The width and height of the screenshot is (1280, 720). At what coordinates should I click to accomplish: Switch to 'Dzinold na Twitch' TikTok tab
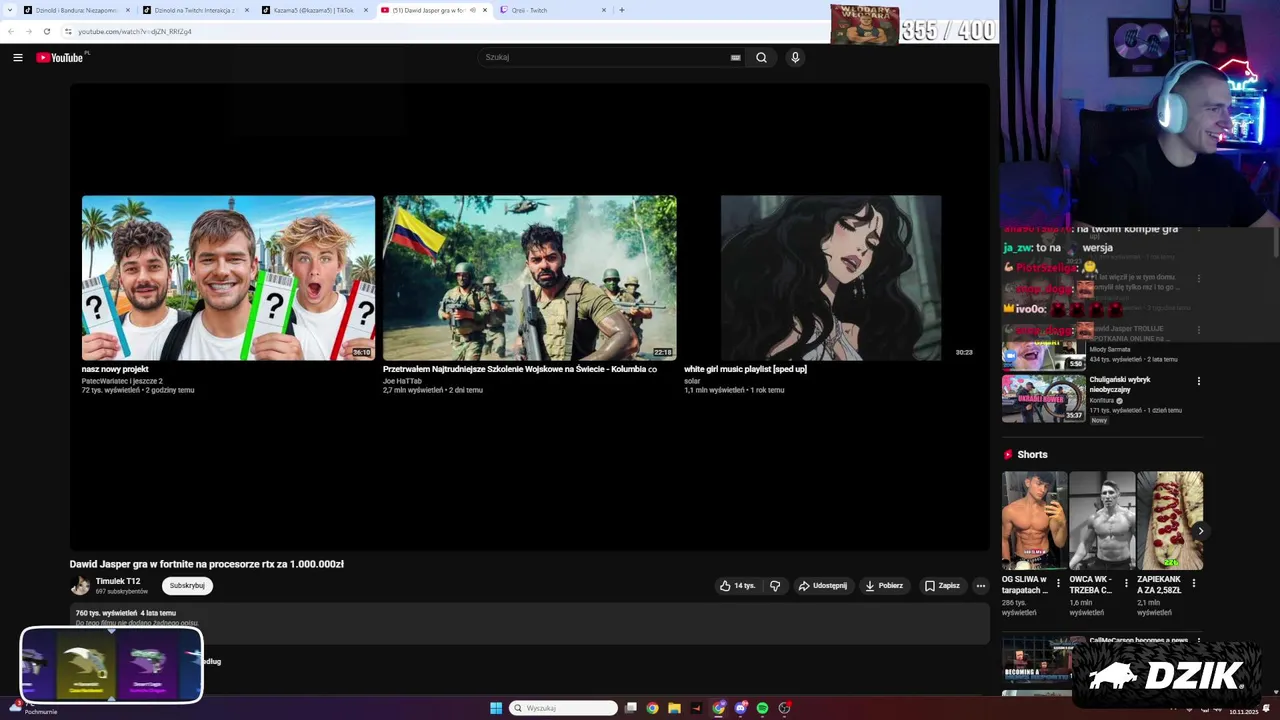click(195, 10)
